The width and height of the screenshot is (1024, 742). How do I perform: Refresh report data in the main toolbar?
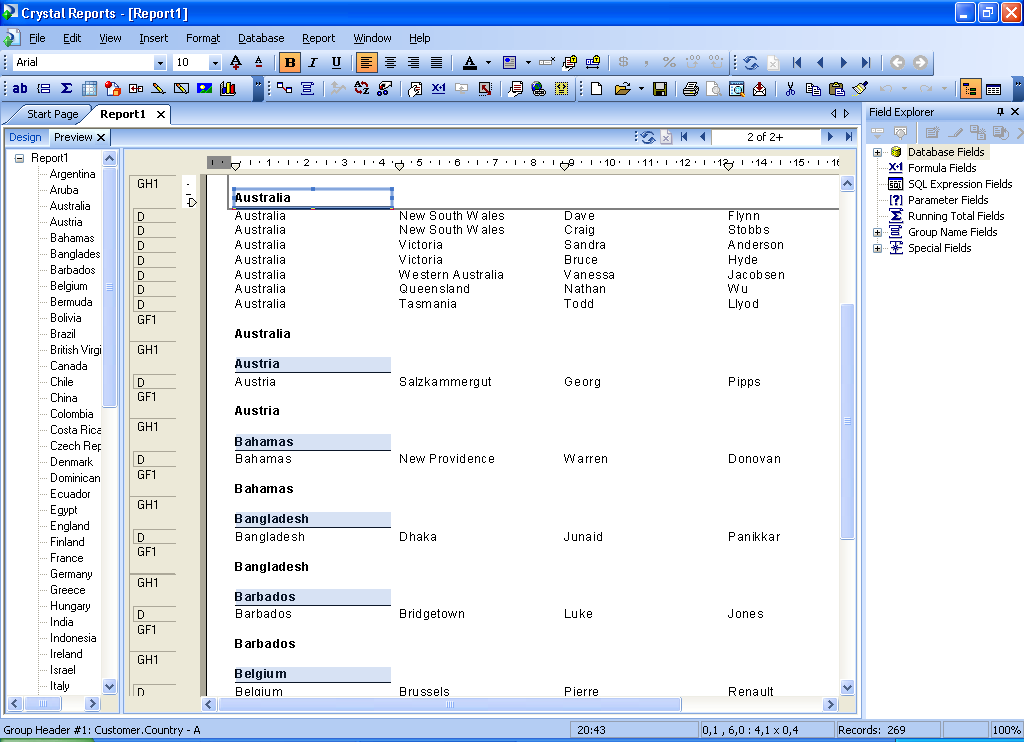pos(751,63)
